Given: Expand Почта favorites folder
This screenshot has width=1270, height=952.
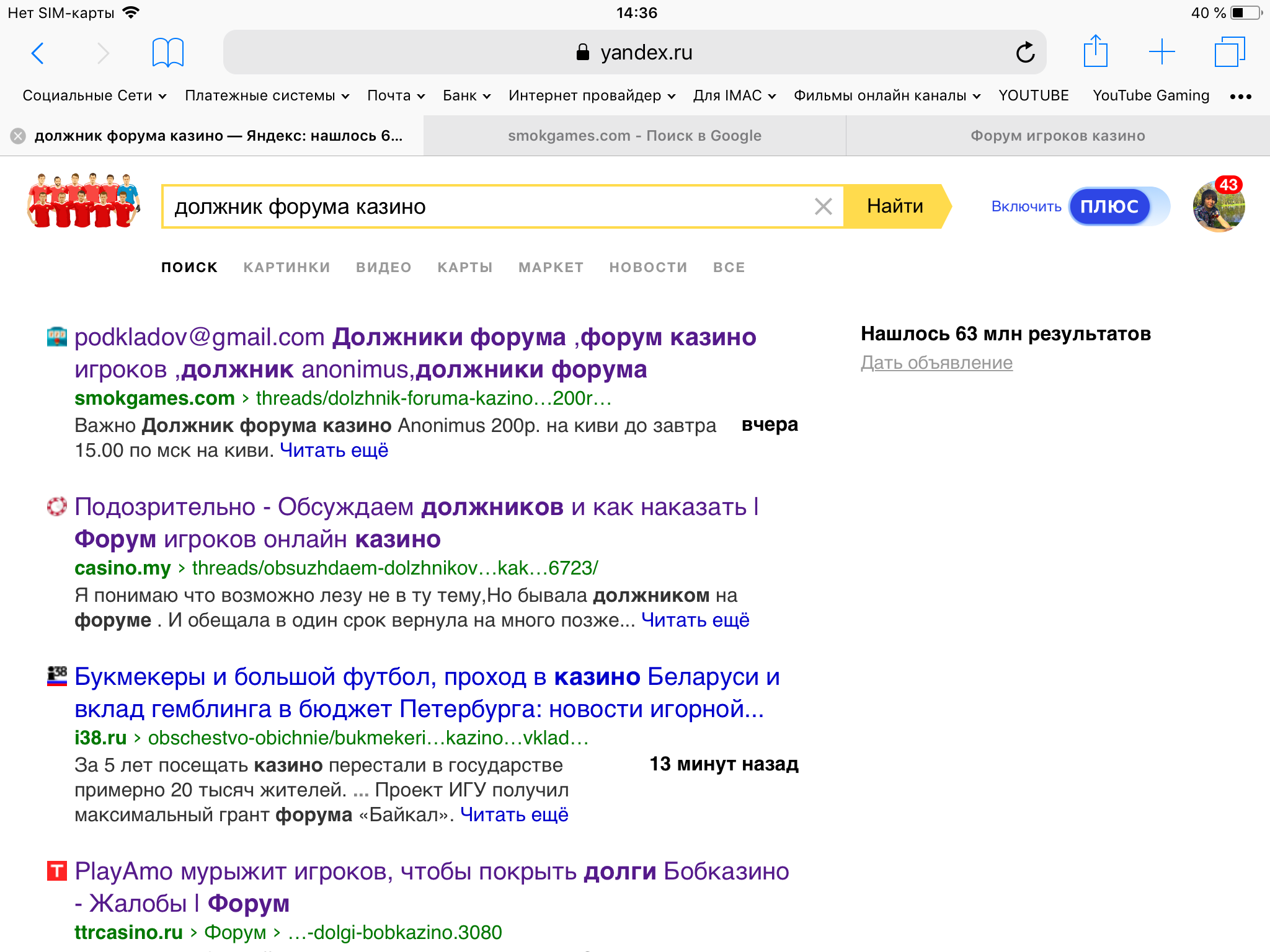Looking at the screenshot, I should coord(396,95).
